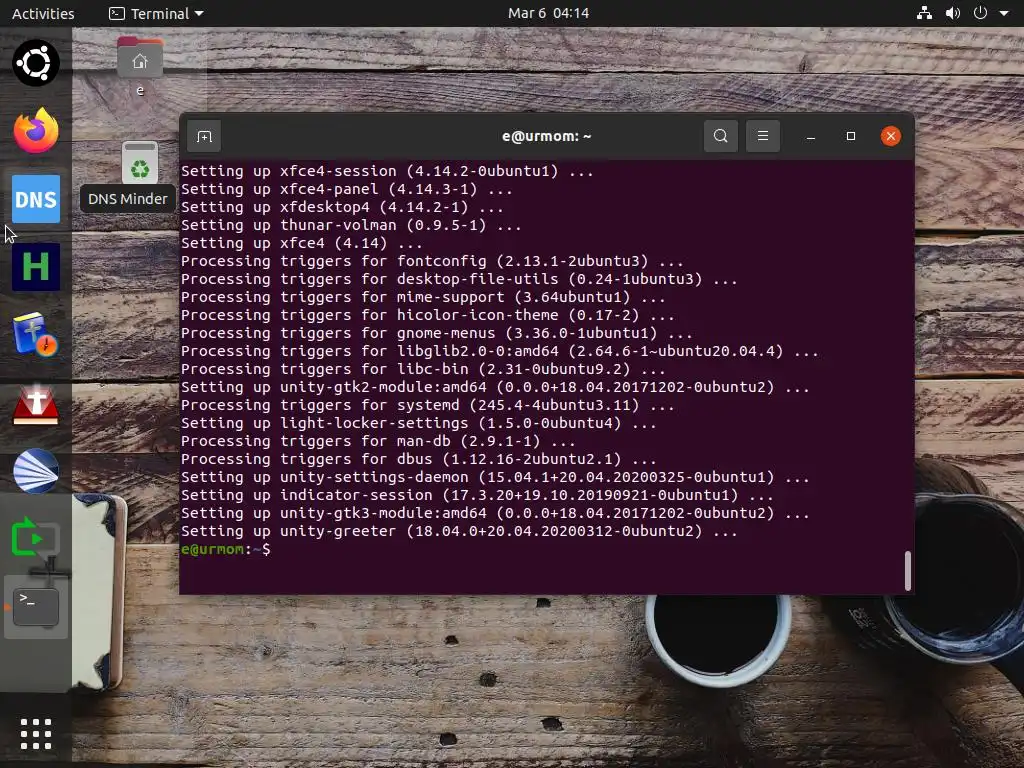Click the 'triggers for libc-bin' line
Viewport: 1024px width, 768px height.
coord(423,369)
